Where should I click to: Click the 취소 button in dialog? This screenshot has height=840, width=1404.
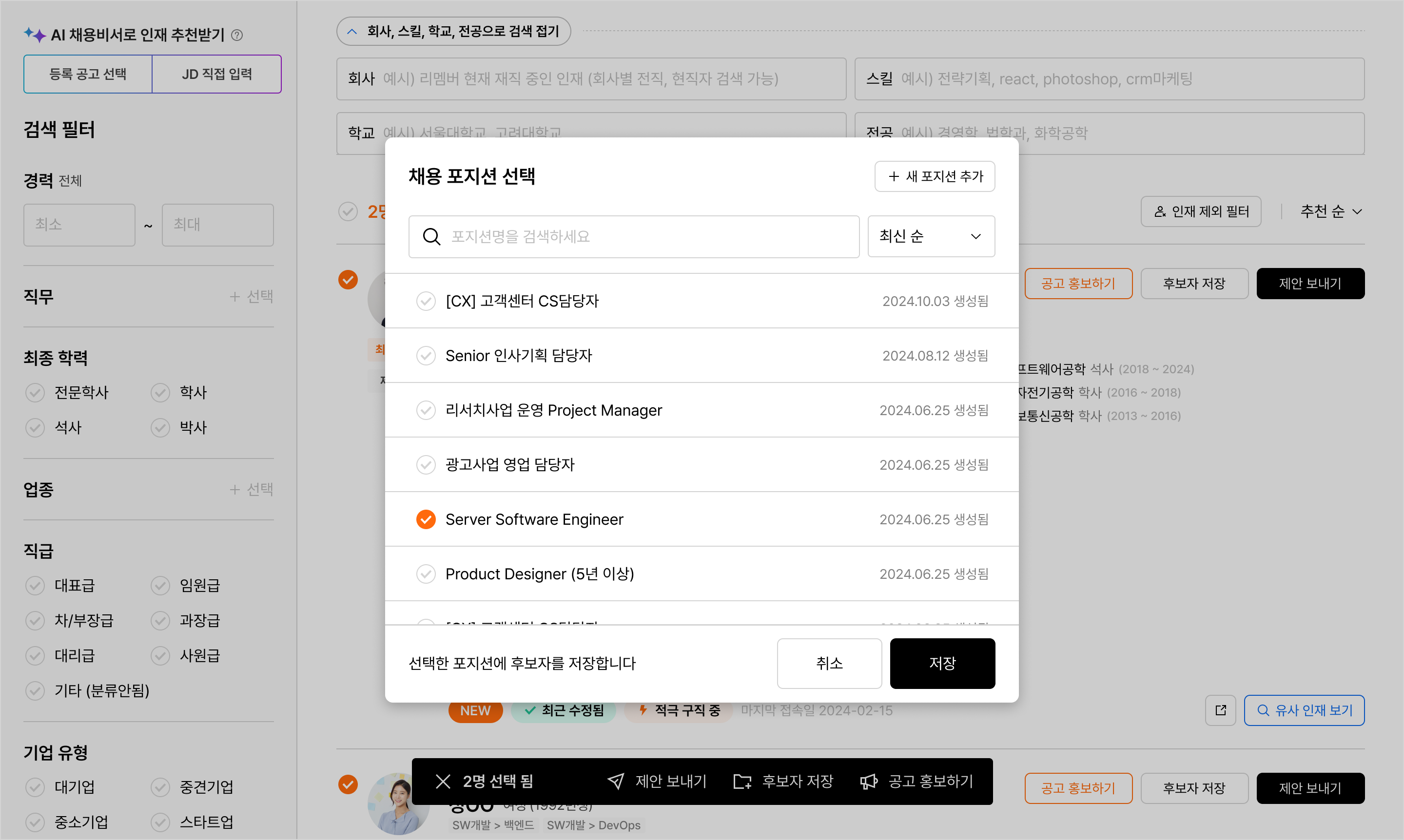[x=829, y=664]
